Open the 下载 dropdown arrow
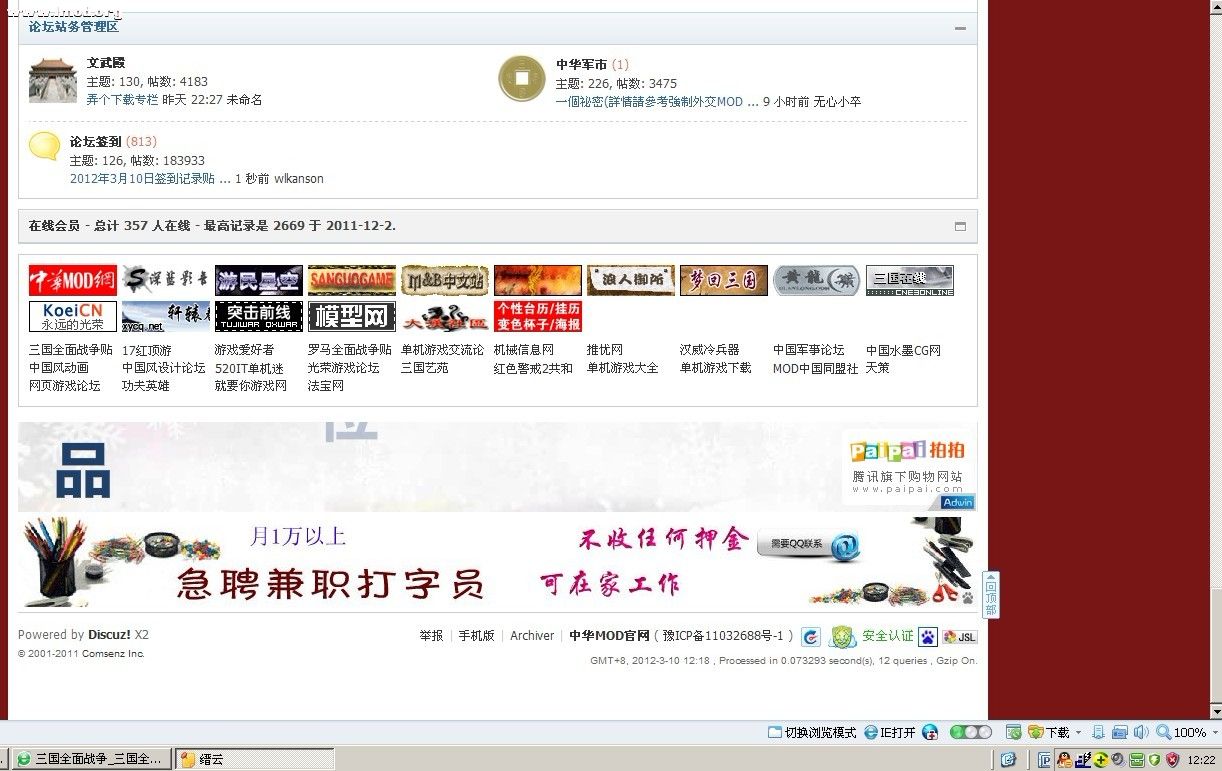The image size is (1222, 771). (1078, 733)
